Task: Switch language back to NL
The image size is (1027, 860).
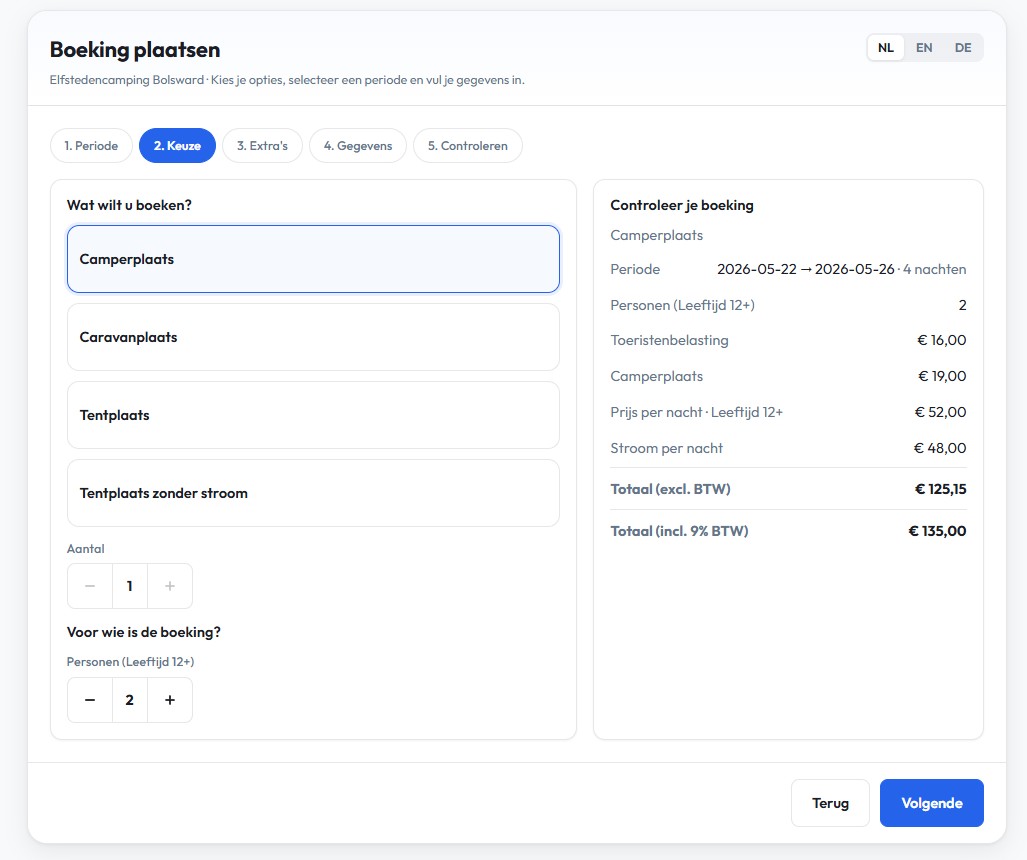Action: 885,47
